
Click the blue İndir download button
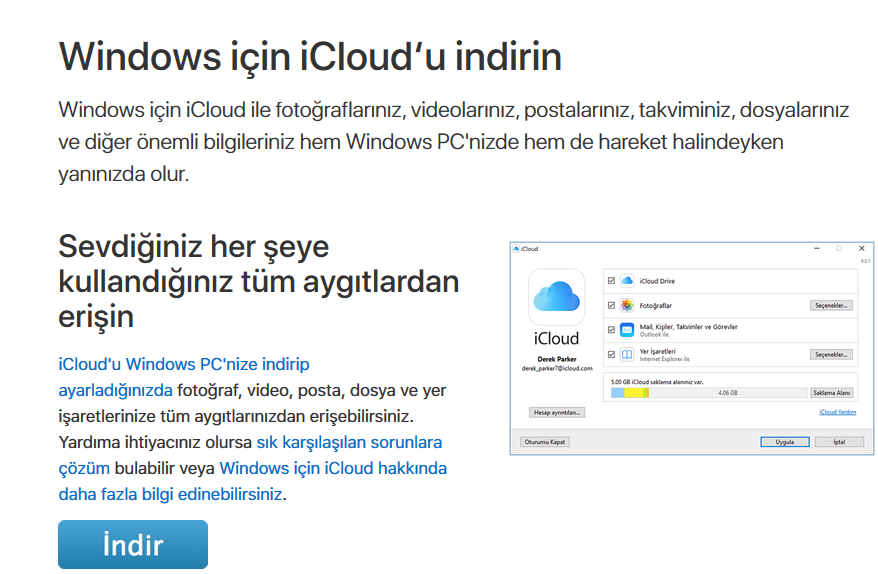click(133, 544)
